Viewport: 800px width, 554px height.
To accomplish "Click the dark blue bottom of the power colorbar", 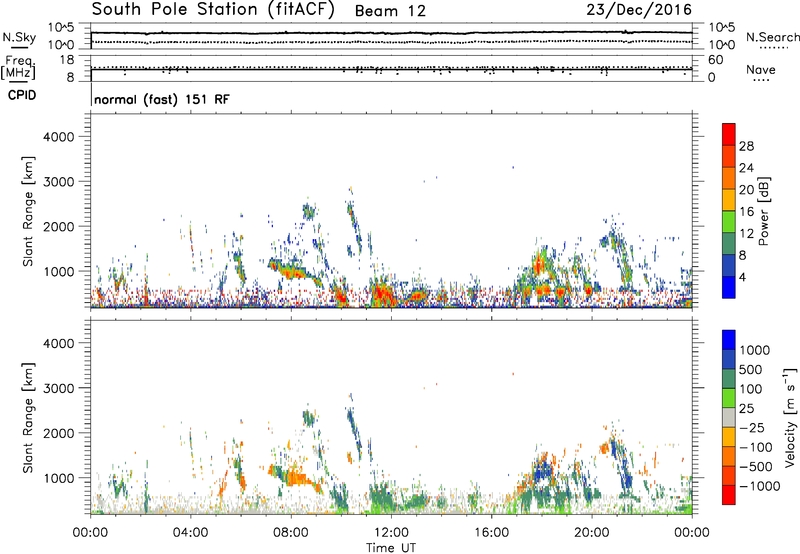I will pos(729,287).
